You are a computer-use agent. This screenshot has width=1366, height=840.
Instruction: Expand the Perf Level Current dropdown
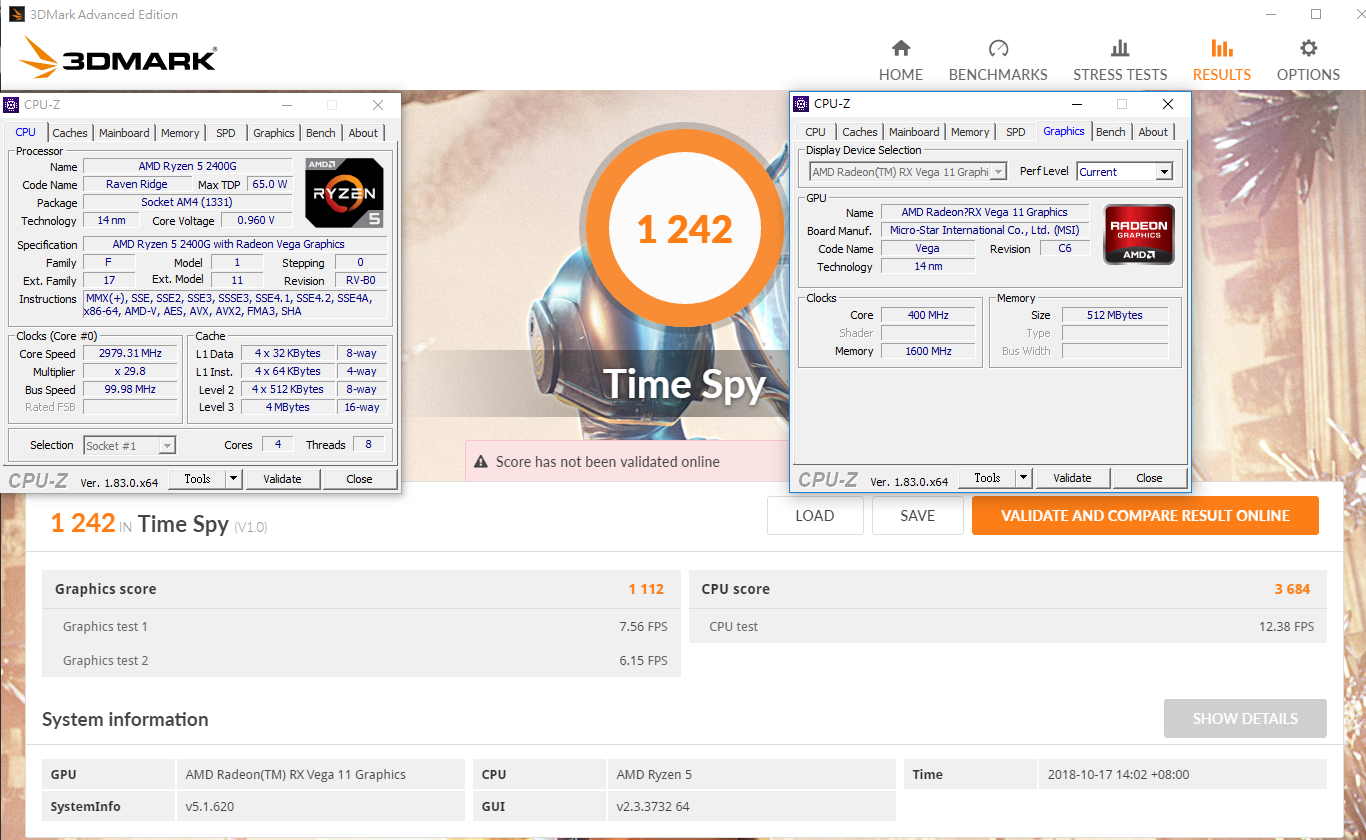point(1163,172)
